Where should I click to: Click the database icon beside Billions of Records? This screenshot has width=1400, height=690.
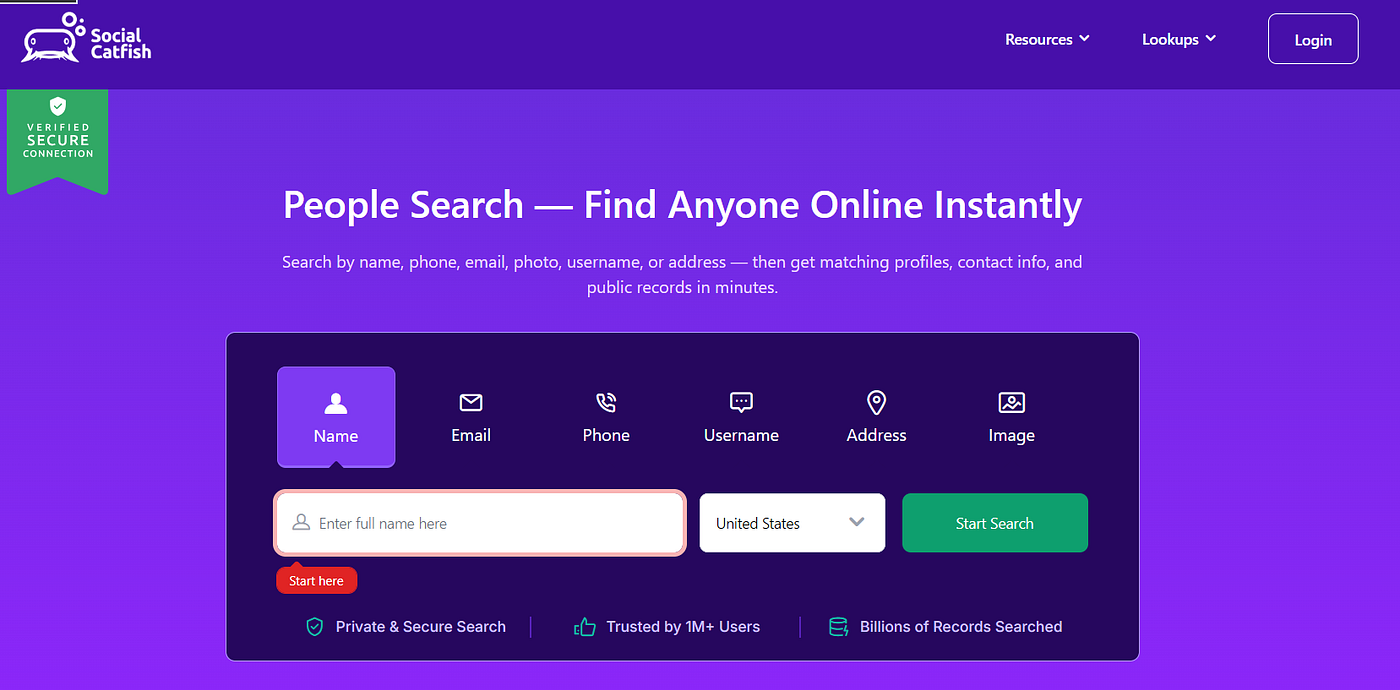click(838, 627)
